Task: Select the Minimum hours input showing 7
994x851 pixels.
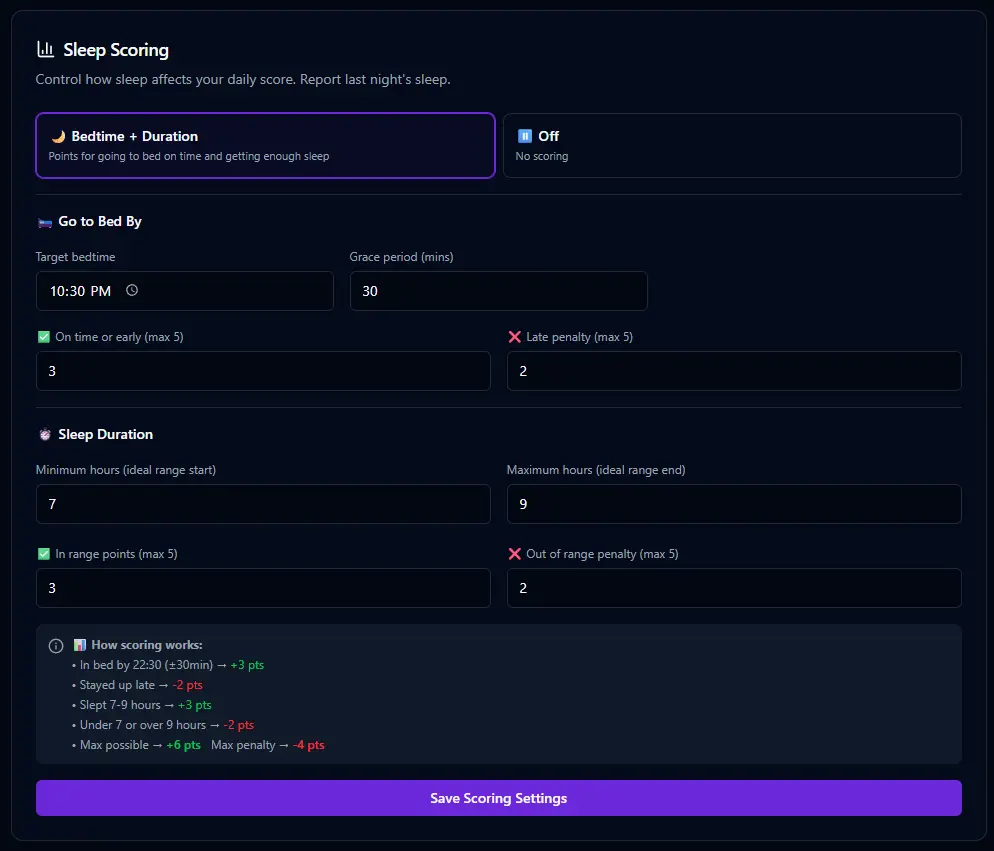Action: pos(263,504)
